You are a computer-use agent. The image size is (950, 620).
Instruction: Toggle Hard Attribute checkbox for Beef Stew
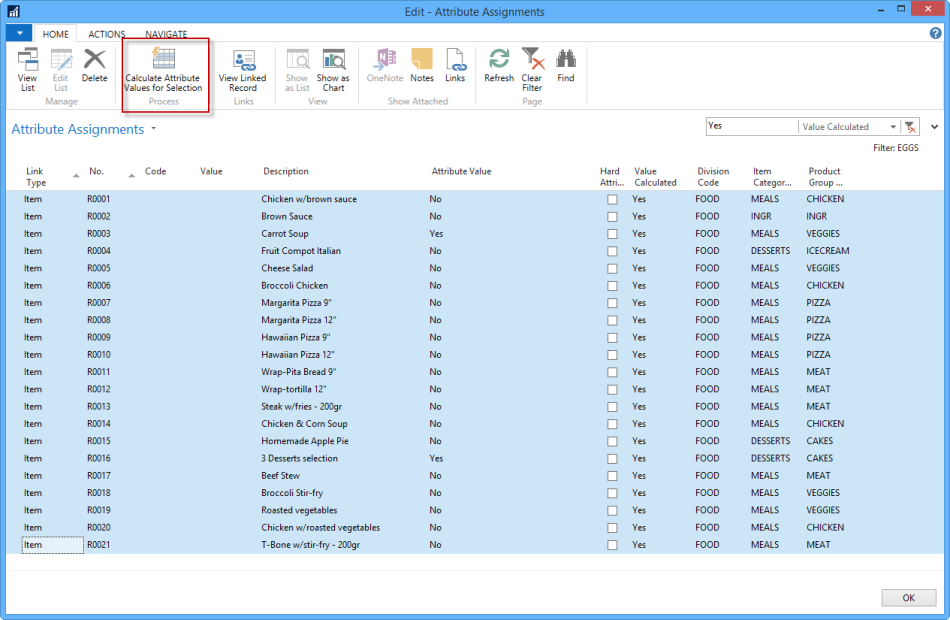[612, 476]
